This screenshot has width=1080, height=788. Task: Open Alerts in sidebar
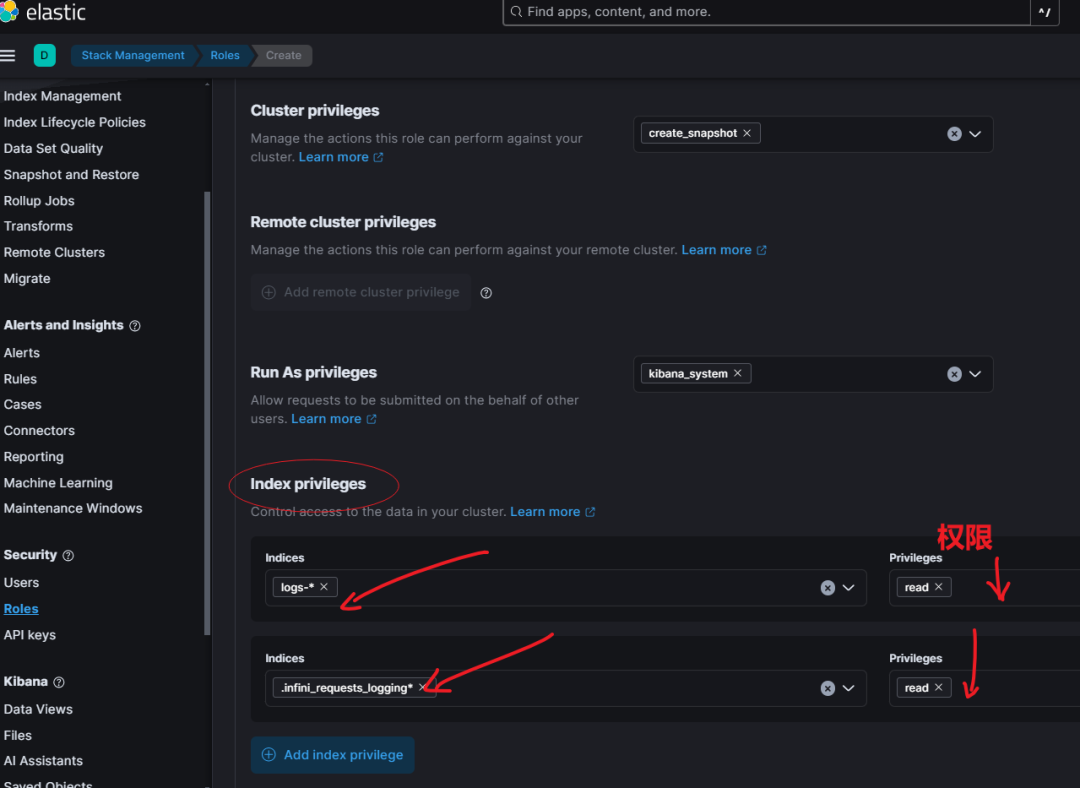pyautogui.click(x=21, y=353)
